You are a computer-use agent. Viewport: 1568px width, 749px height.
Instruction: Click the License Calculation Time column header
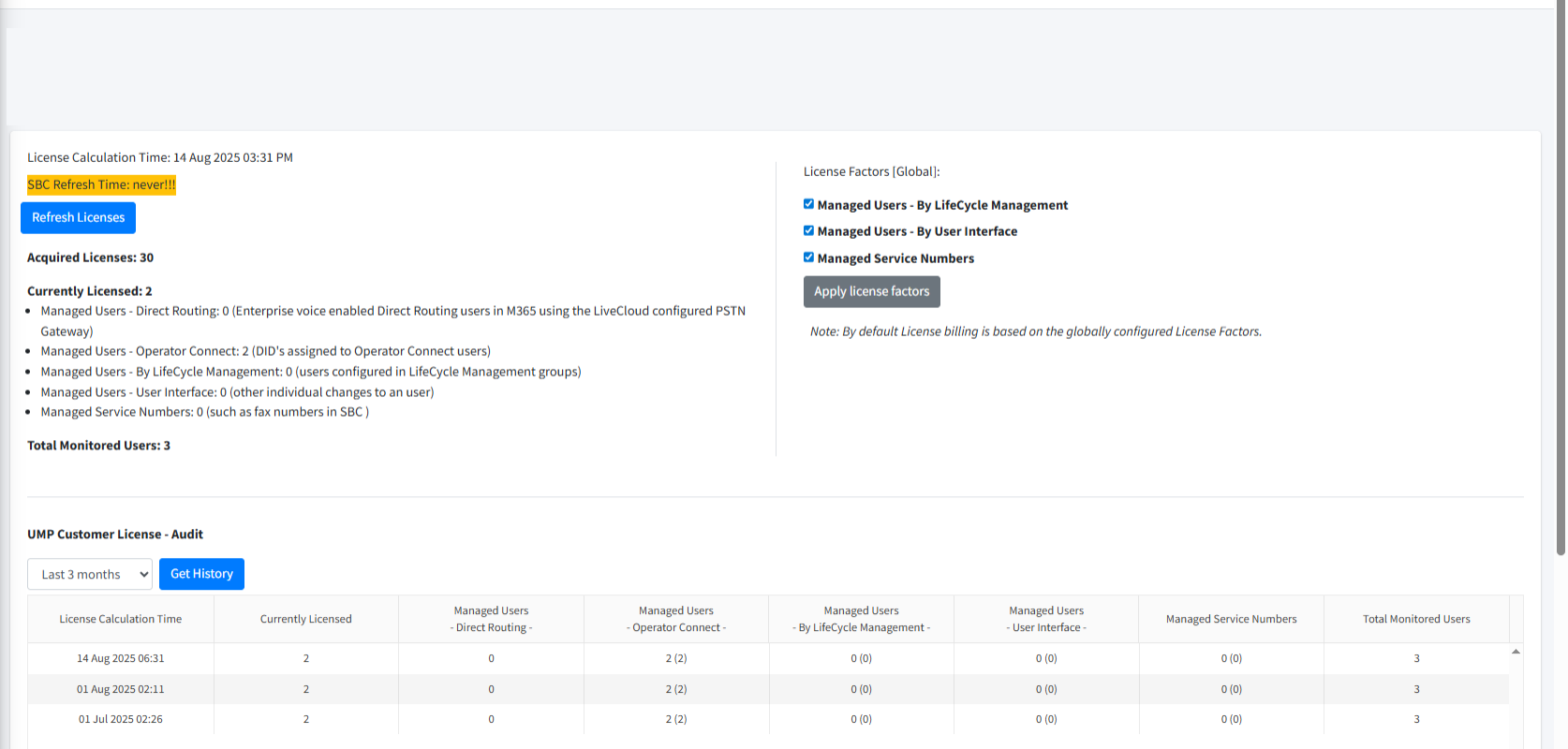[121, 620]
